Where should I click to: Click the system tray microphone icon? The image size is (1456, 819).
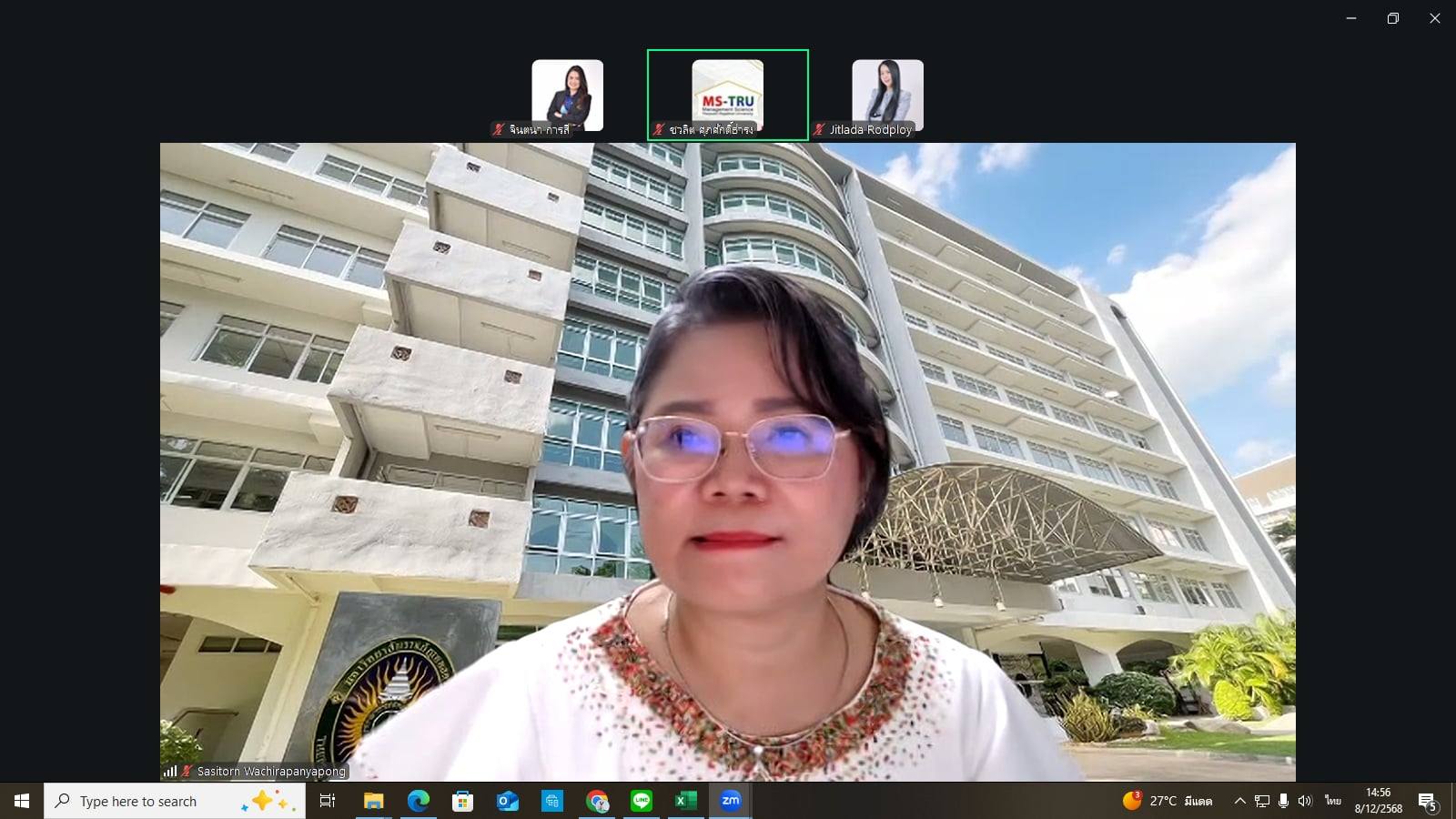pyautogui.click(x=1283, y=801)
